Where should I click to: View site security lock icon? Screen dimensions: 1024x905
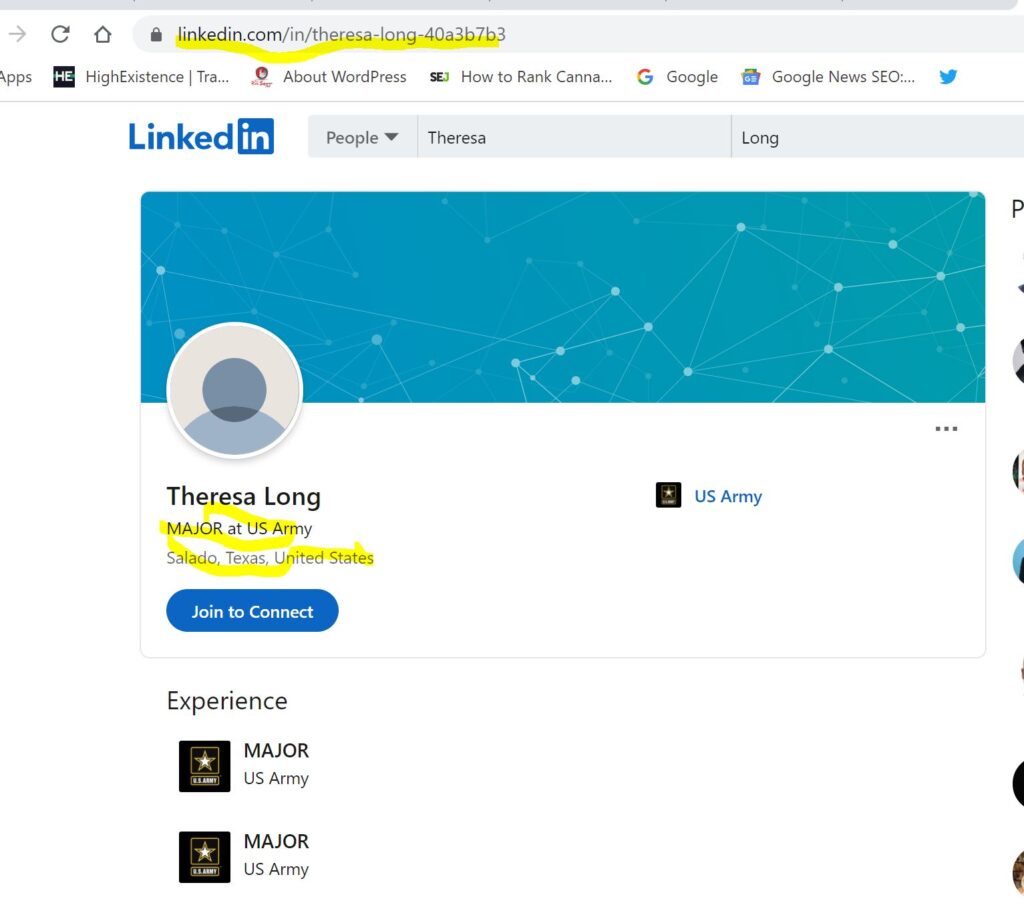155,35
